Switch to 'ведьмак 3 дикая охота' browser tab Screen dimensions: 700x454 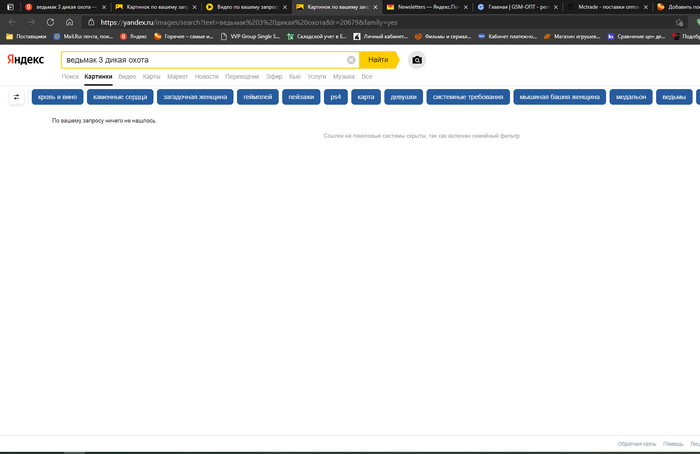pos(65,7)
